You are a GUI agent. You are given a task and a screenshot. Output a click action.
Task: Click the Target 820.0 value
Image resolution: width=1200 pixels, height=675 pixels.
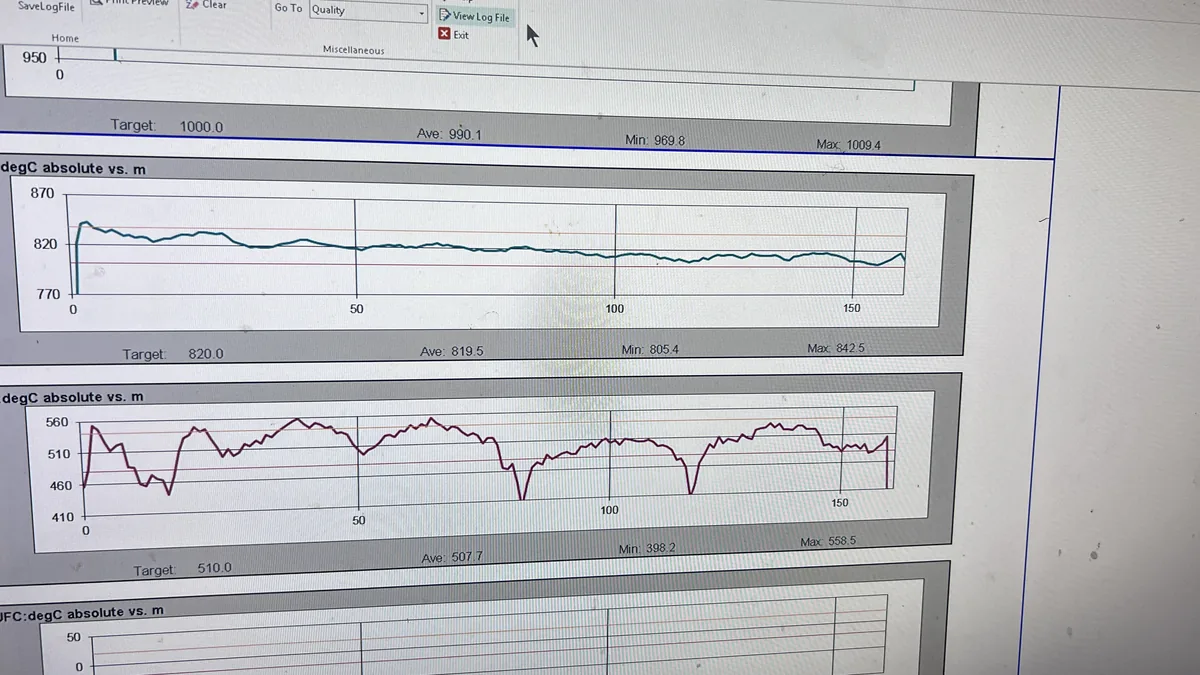point(205,354)
